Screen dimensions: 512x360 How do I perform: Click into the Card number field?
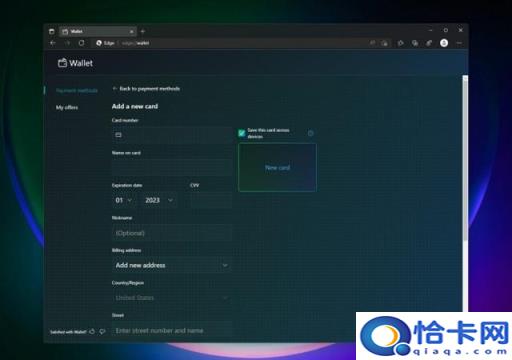172,135
